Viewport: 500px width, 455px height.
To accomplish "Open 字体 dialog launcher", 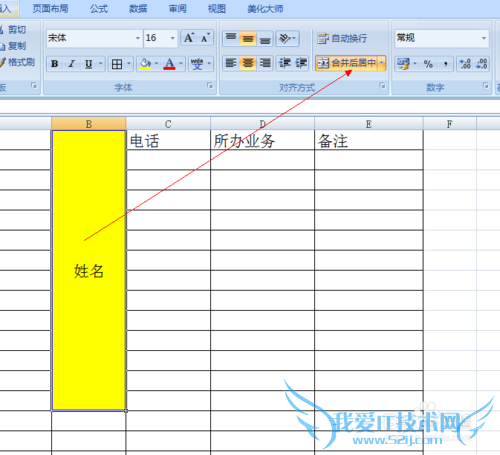I will pos(210,86).
